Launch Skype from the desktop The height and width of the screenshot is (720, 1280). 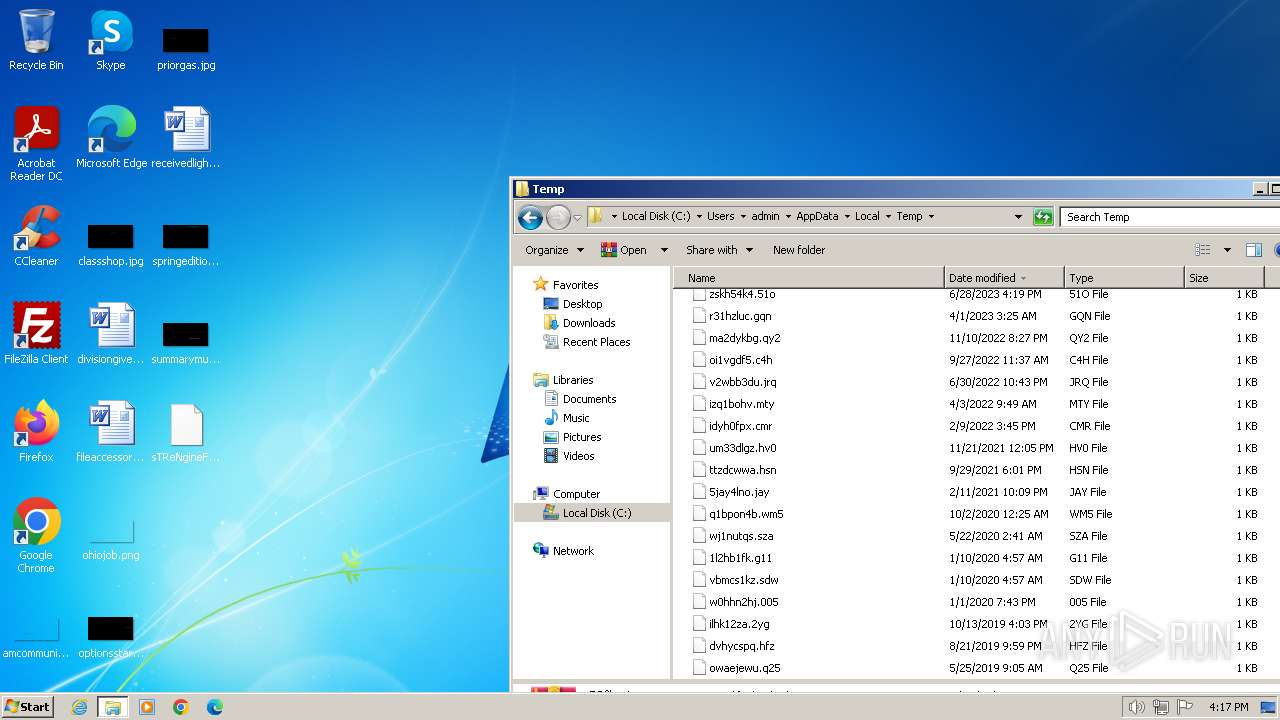coord(111,40)
